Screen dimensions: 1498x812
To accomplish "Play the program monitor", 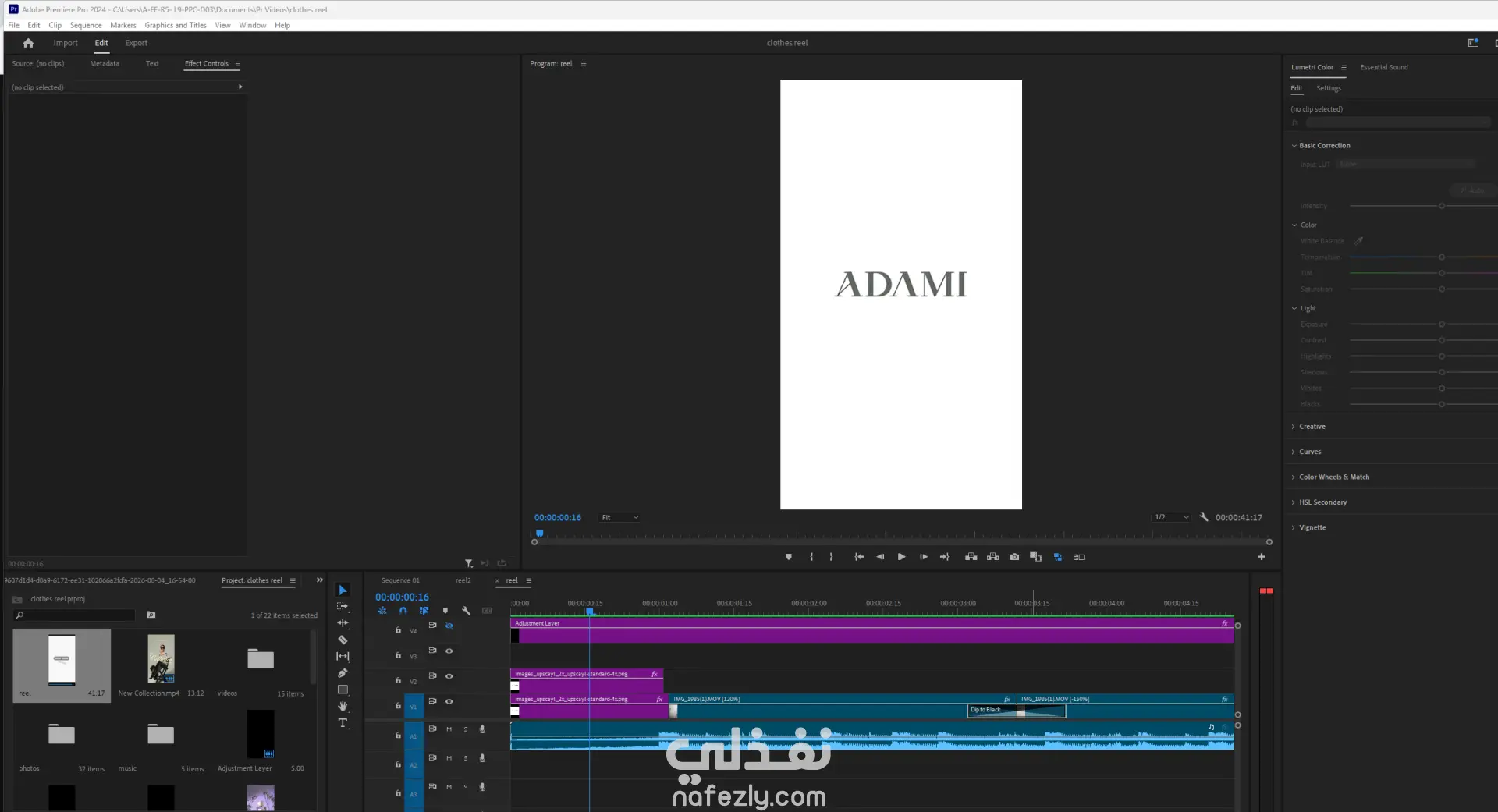I will tap(902, 557).
